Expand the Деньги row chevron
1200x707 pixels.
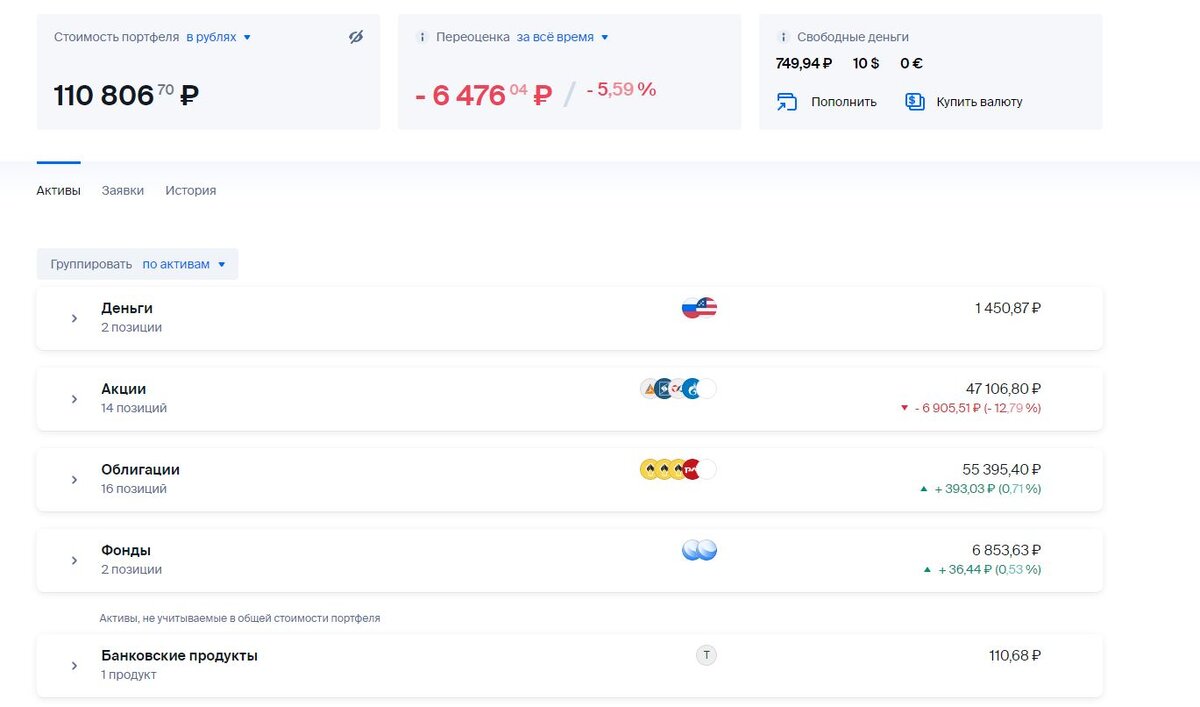pos(74,318)
